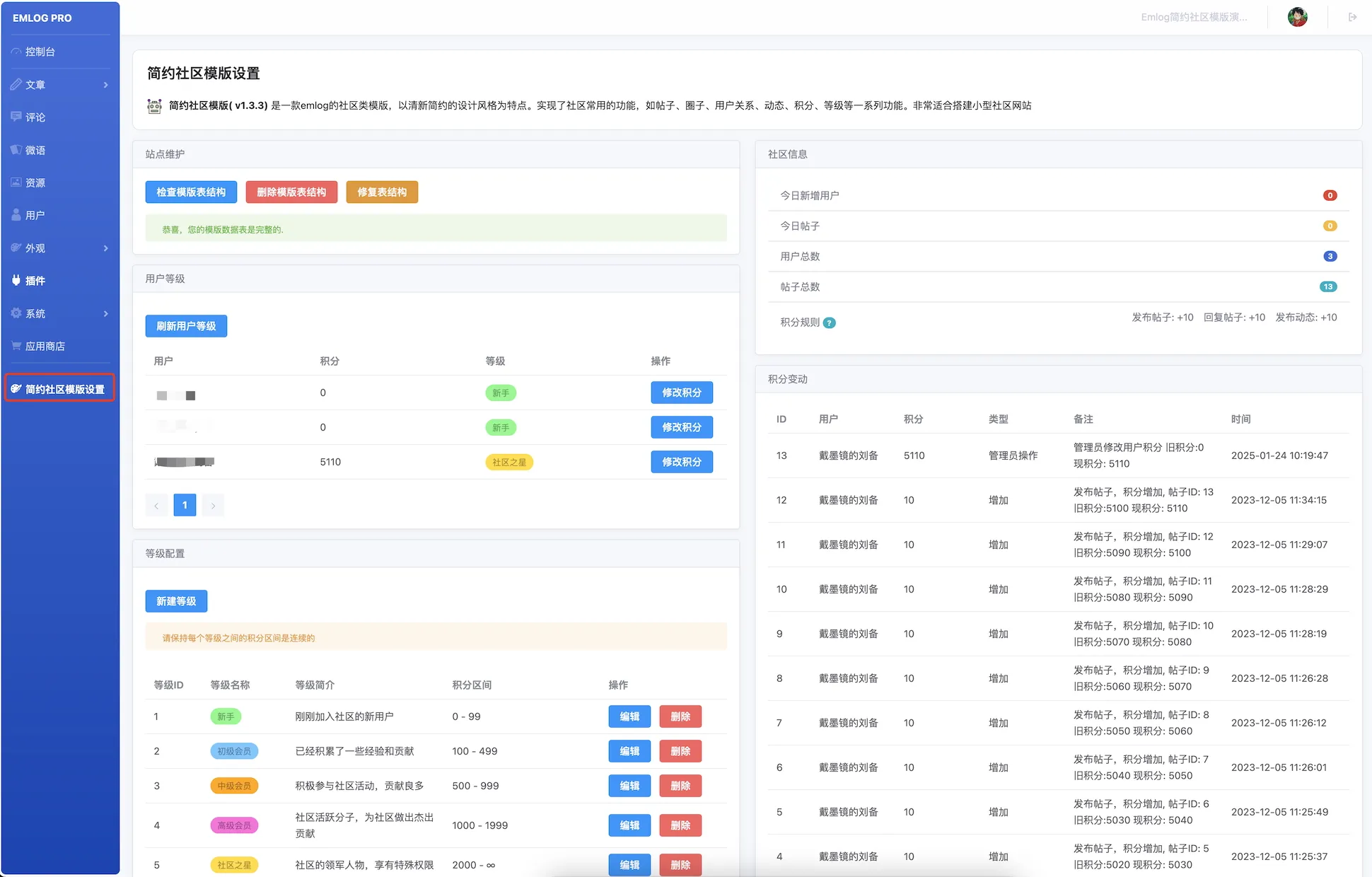This screenshot has height=877, width=1372.
Task: Go to previous page of user levels
Action: pyautogui.click(x=156, y=505)
